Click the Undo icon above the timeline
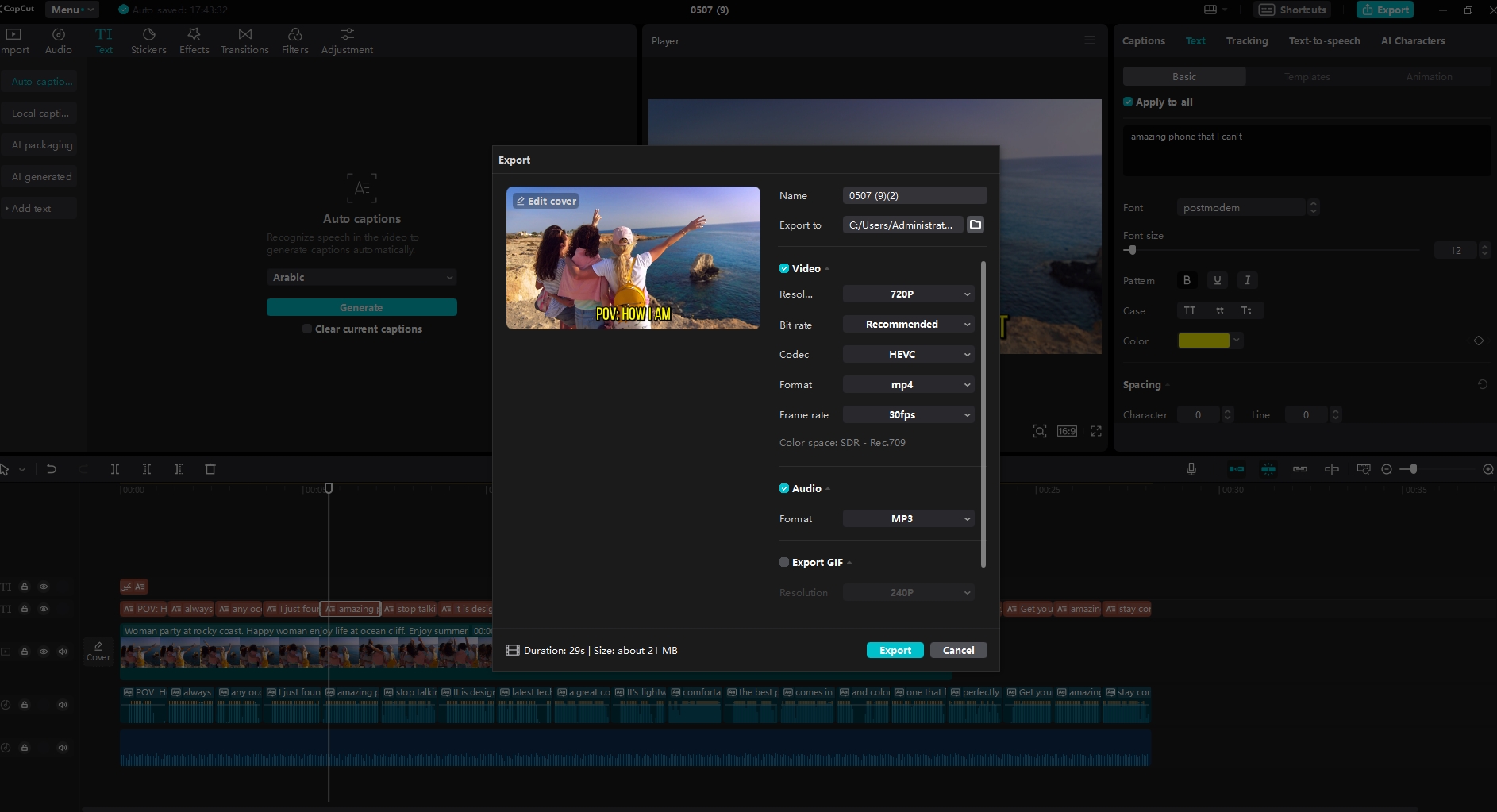The image size is (1497, 812). (51, 469)
